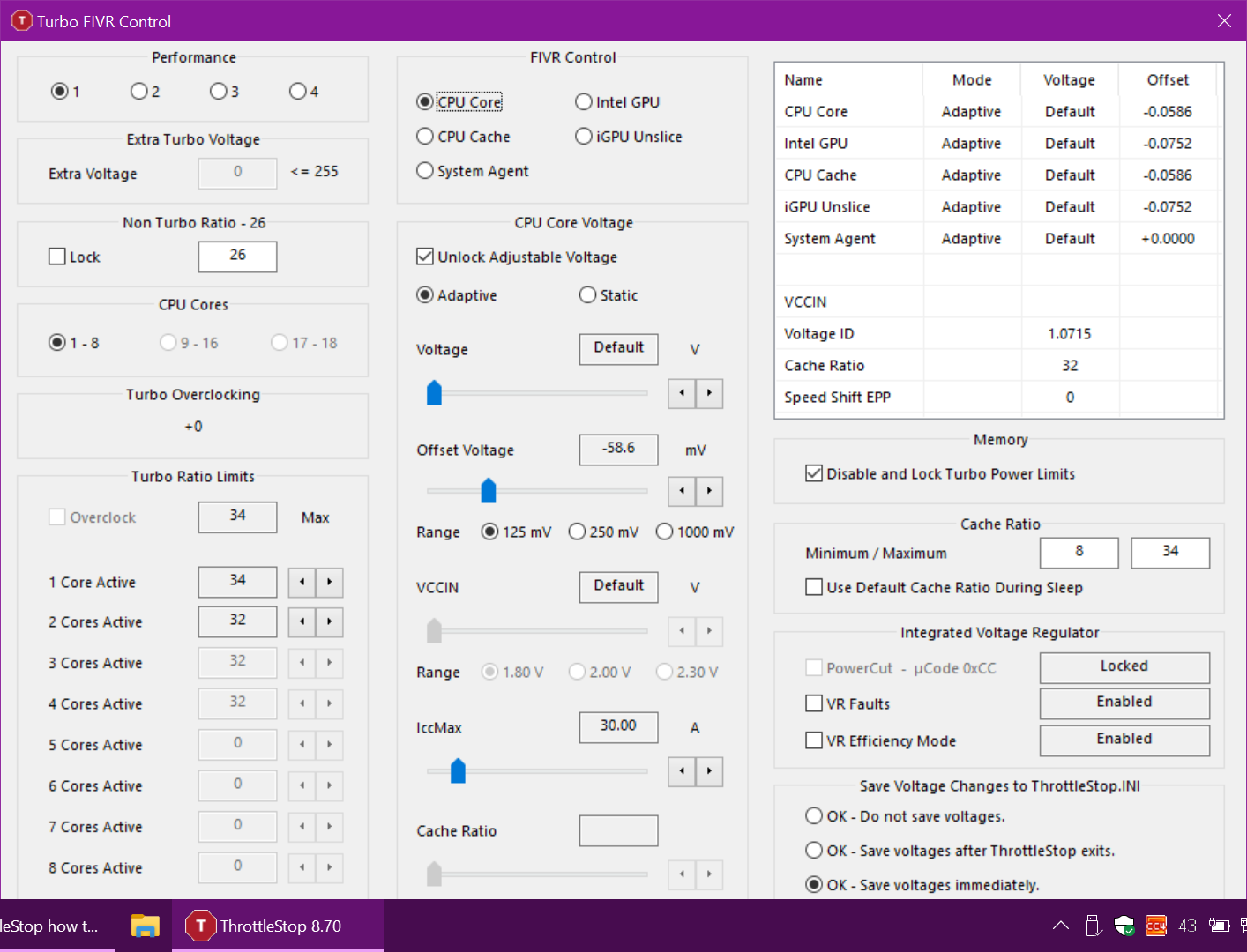The height and width of the screenshot is (952, 1247).
Task: Click the temperature 43 tray indicator
Action: (1188, 926)
